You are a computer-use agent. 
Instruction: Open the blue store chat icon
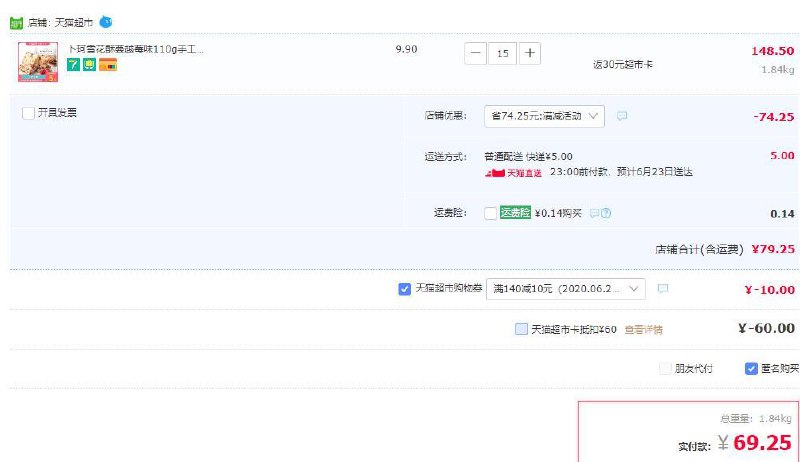106,22
